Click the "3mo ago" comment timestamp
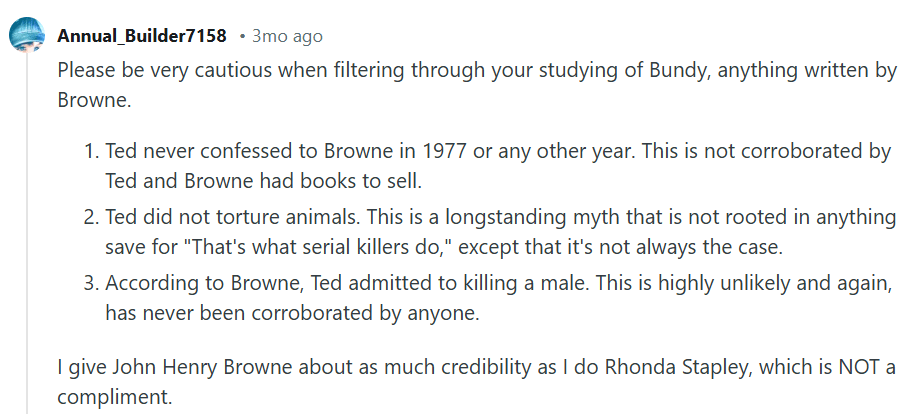The height and width of the screenshot is (414, 919). (x=287, y=36)
